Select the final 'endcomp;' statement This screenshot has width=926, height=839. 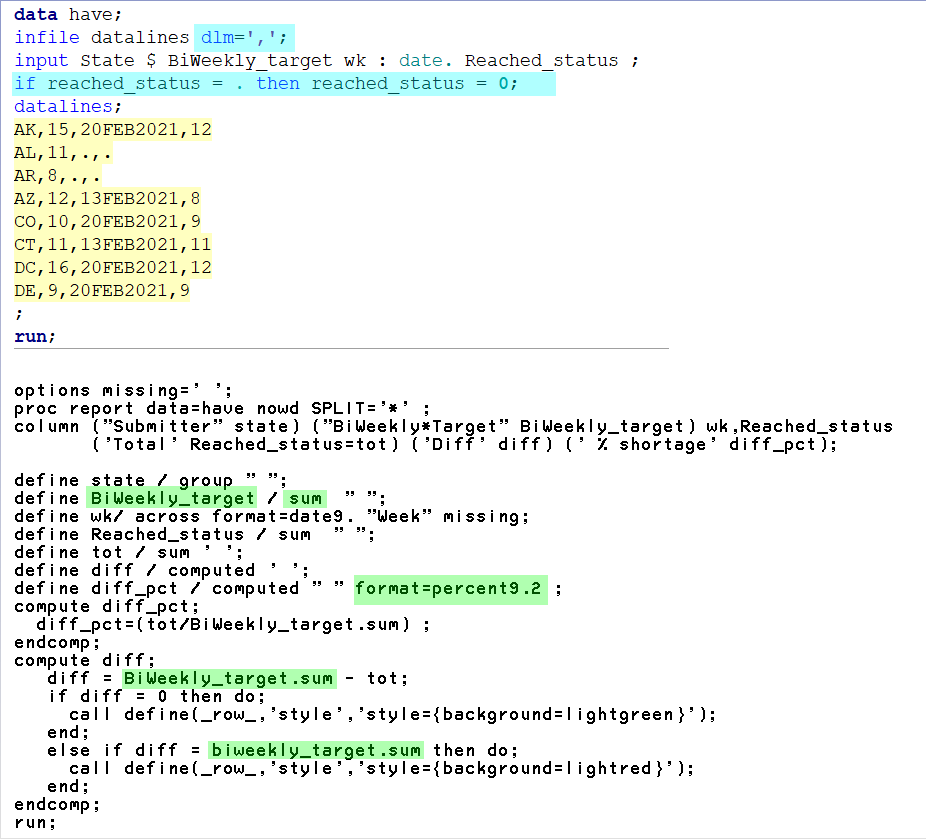coord(47,804)
